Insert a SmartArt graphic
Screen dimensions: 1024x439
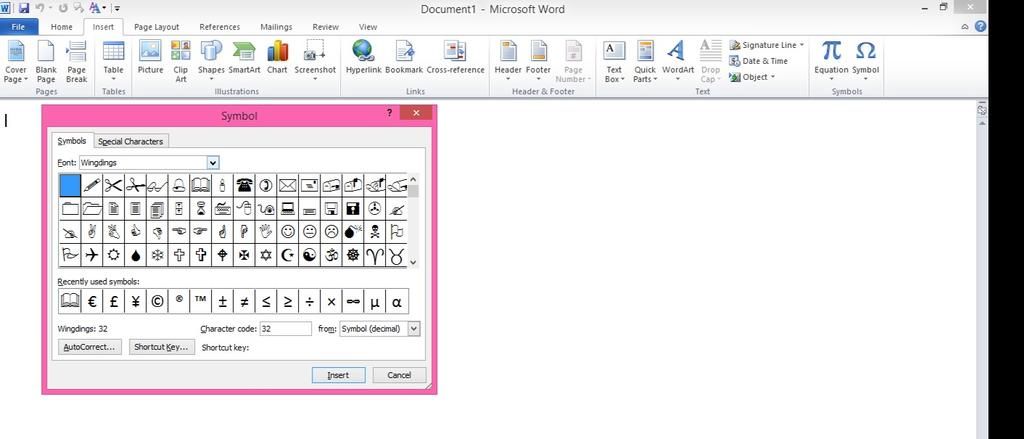click(x=244, y=57)
